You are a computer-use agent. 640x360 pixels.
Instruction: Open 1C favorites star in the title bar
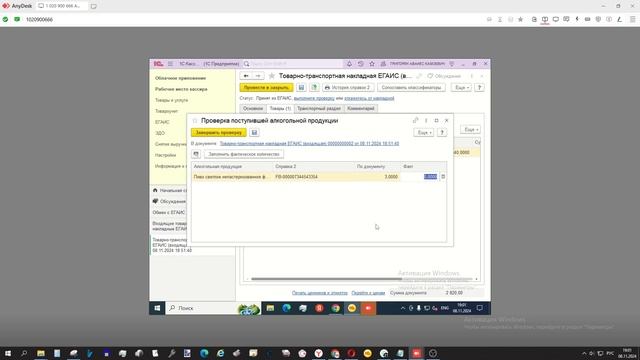click(x=372, y=64)
